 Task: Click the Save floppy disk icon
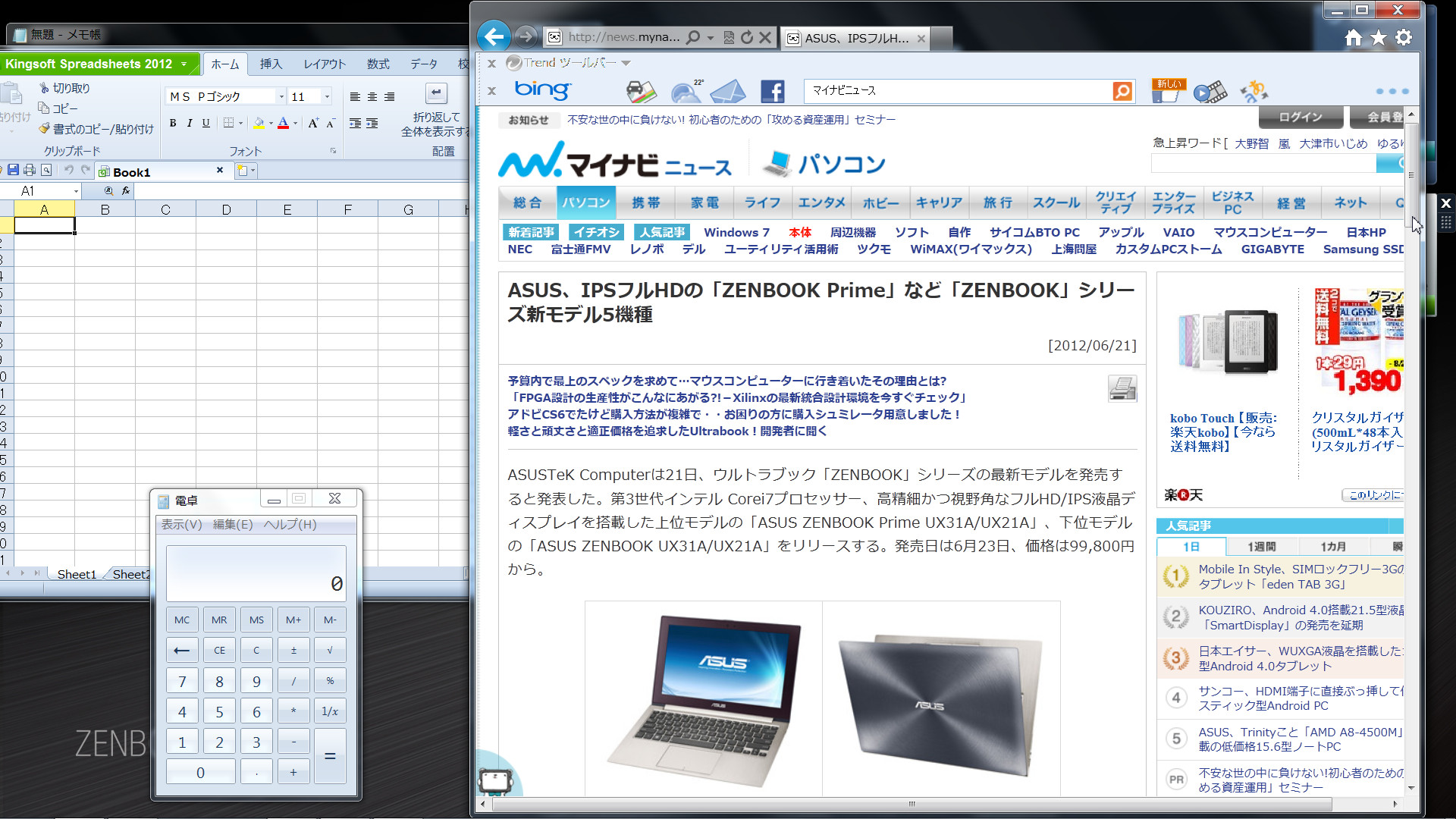13,170
